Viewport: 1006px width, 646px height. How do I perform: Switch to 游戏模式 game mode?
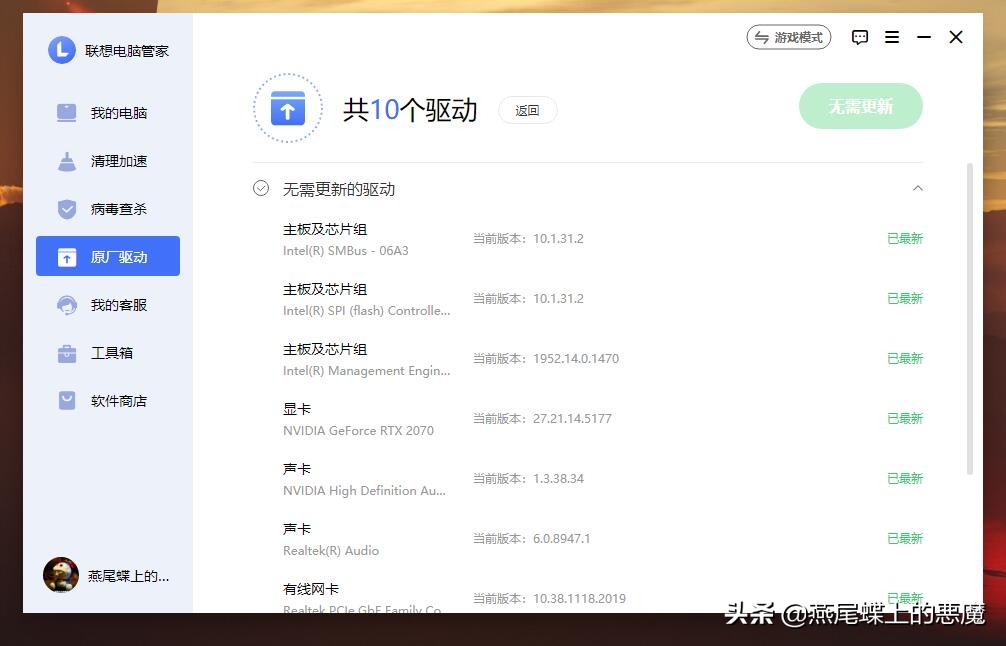tap(788, 37)
